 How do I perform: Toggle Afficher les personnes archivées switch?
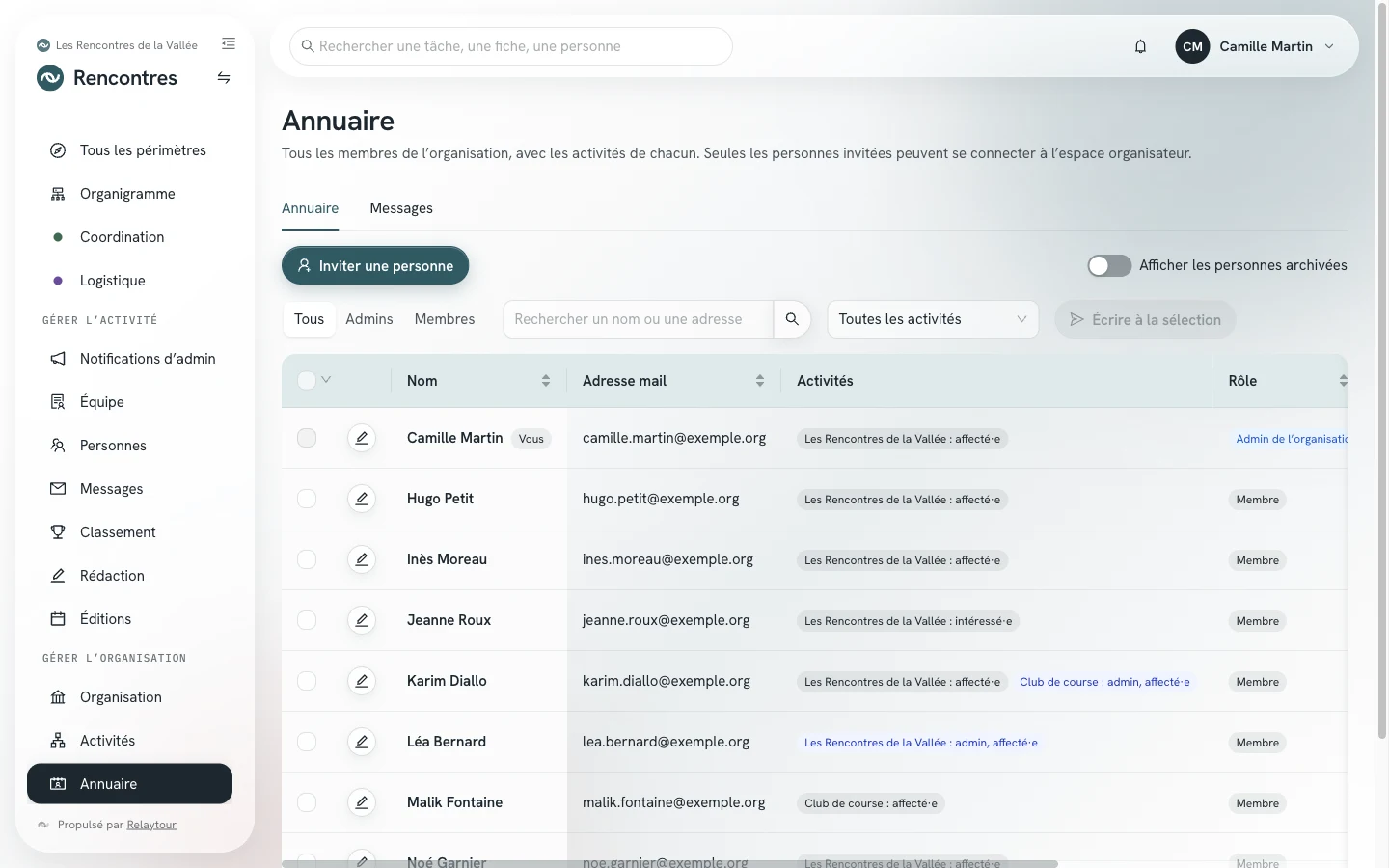(1109, 265)
